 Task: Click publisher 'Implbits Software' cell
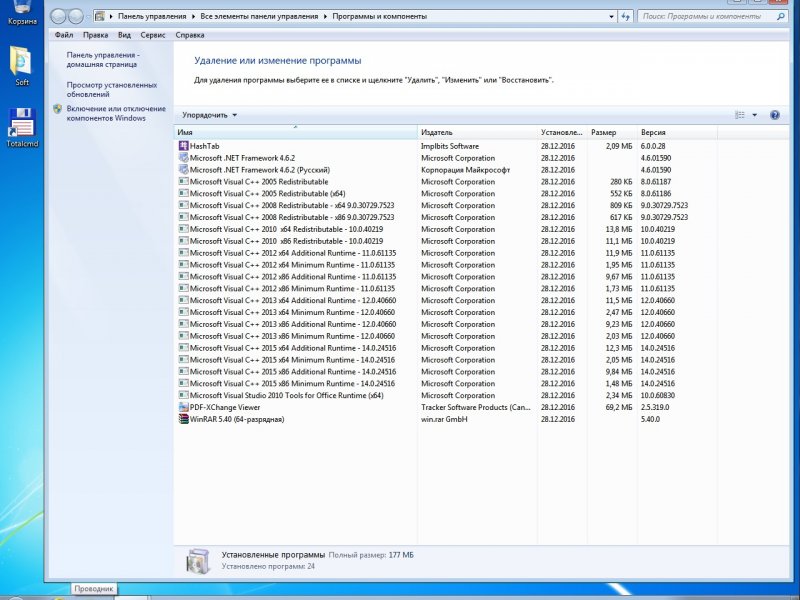pyautogui.click(x=450, y=146)
